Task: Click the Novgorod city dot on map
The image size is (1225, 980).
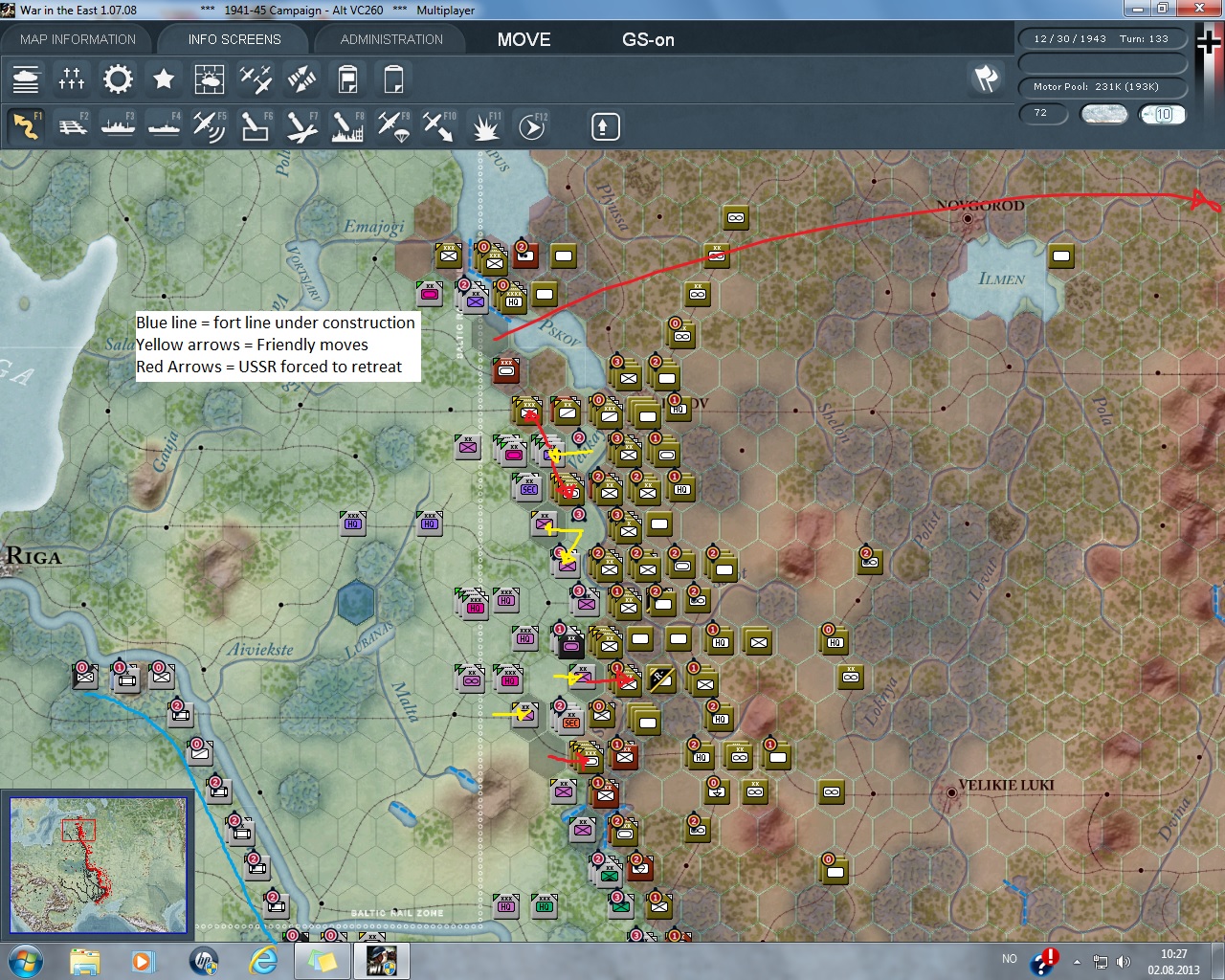Action: [x=968, y=219]
